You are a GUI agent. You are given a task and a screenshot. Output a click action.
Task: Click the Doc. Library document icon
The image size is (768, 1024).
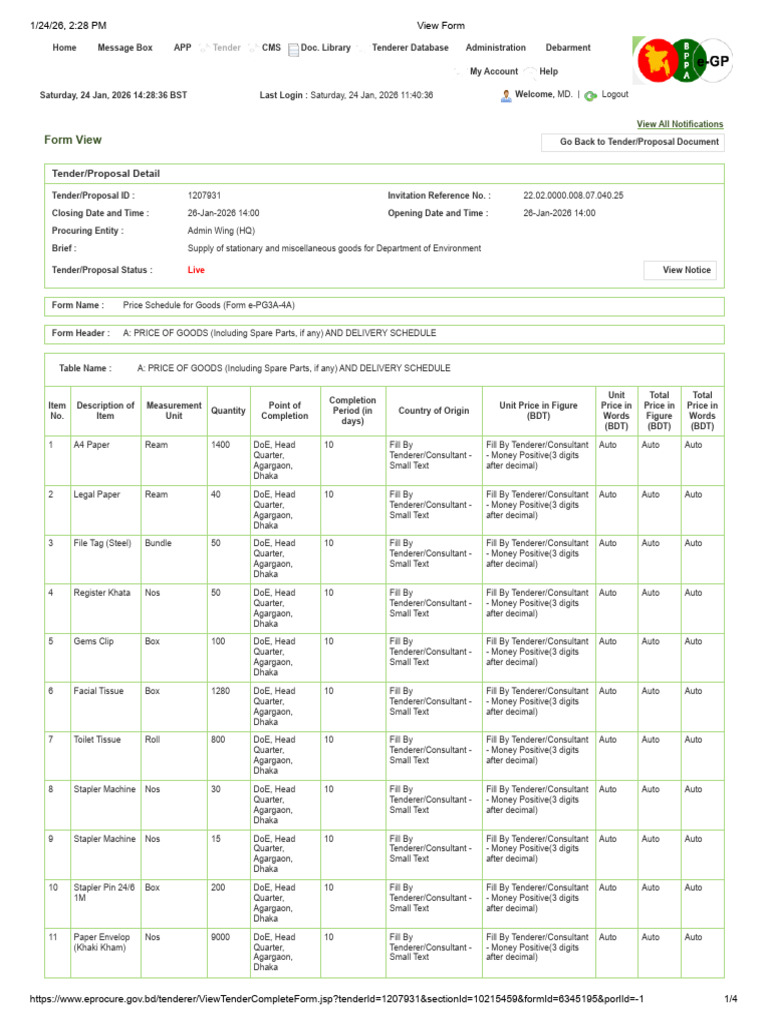[293, 49]
